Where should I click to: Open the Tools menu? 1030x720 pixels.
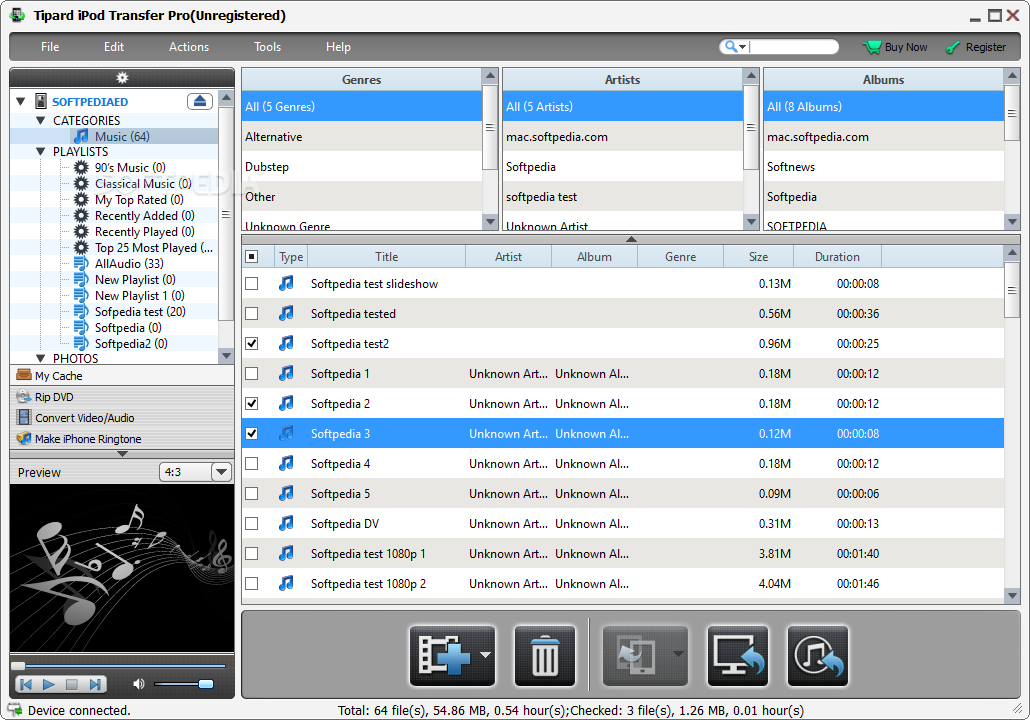[x=267, y=47]
